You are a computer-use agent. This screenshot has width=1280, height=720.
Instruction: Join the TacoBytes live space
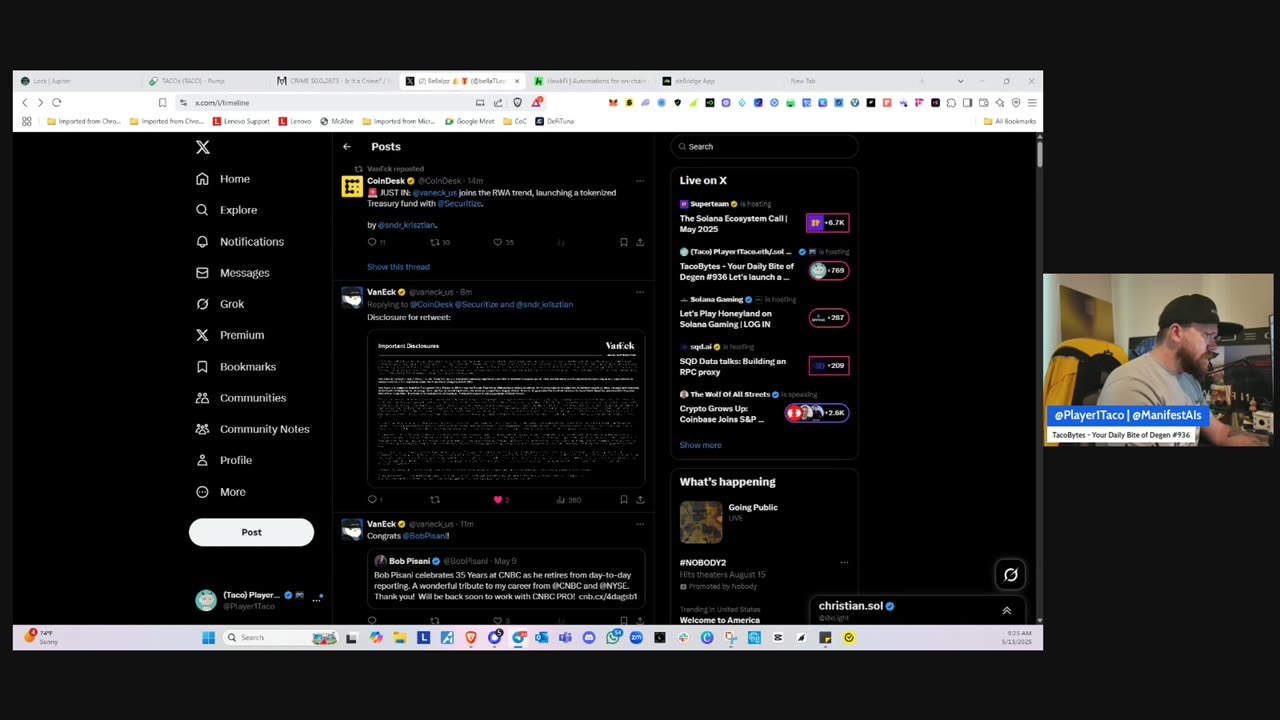tap(828, 270)
